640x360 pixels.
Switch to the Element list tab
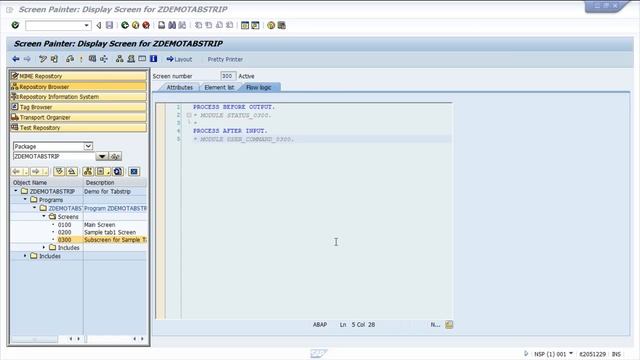(x=219, y=87)
